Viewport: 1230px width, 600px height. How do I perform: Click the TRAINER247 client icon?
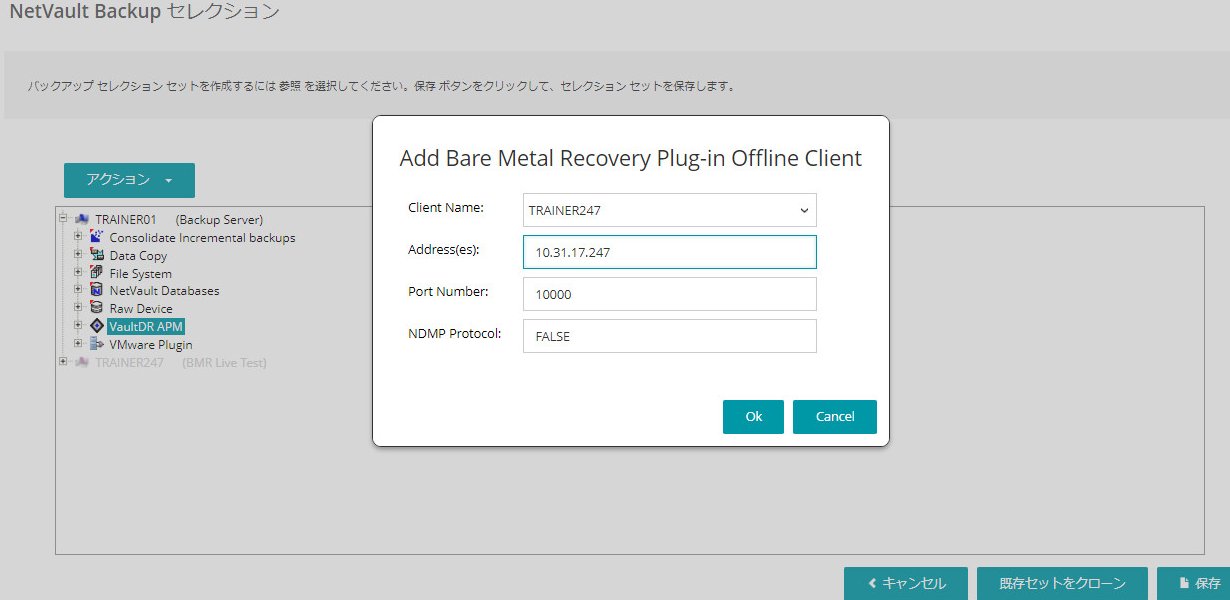click(82, 362)
